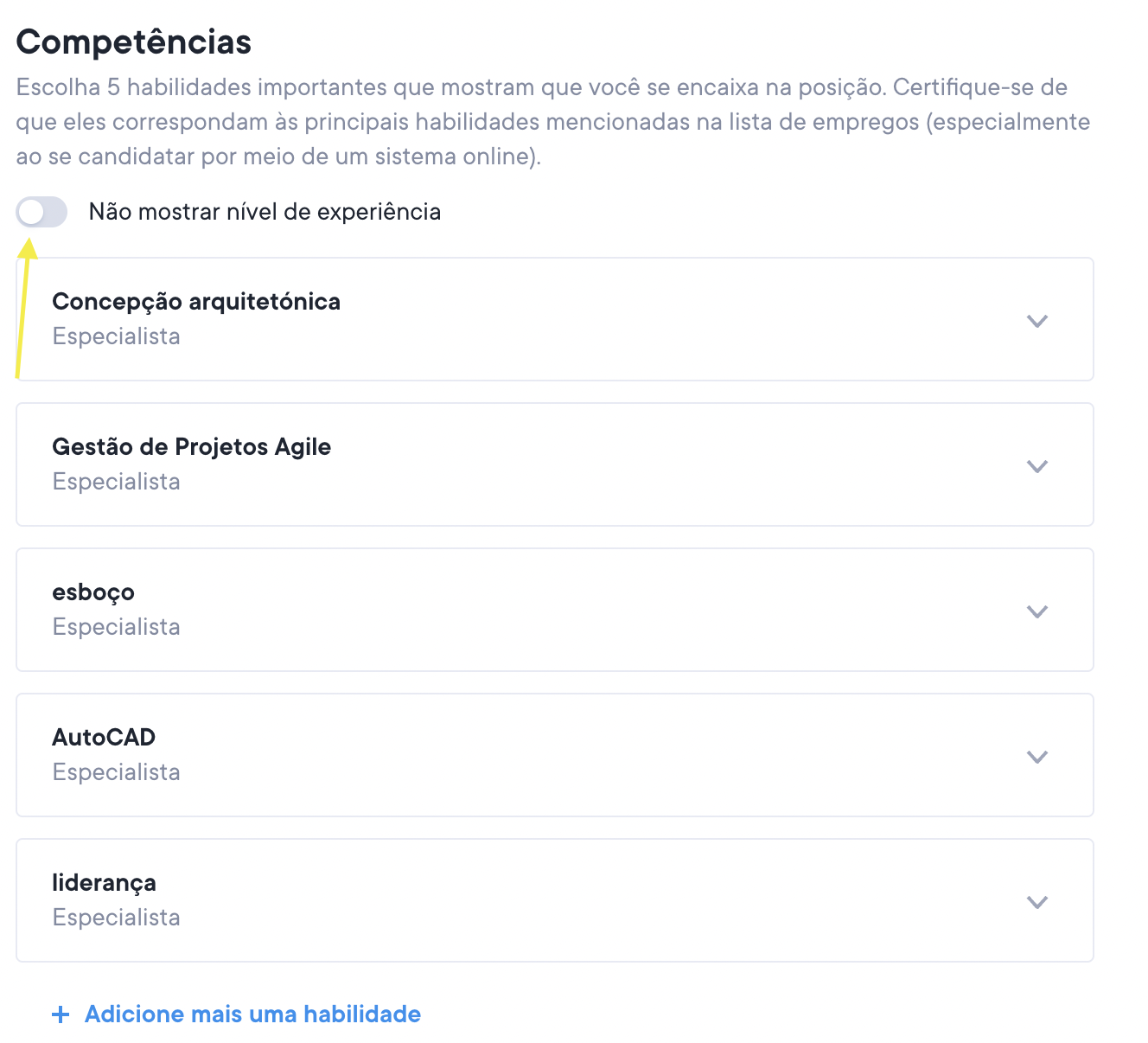Select the Concepção arquitetónica skill title
This screenshot has height=1043, width=1148.
(x=196, y=302)
